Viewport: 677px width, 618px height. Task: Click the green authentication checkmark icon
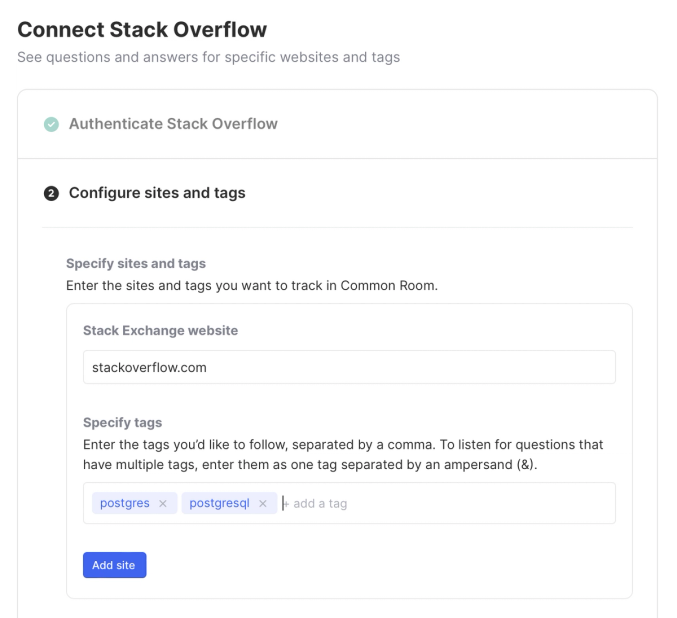(x=51, y=124)
